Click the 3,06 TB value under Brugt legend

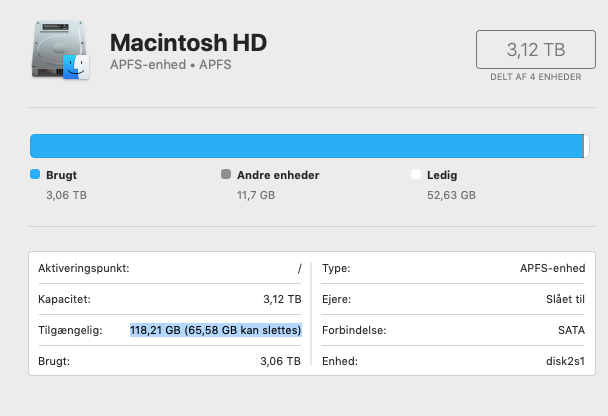pyautogui.click(x=66, y=195)
